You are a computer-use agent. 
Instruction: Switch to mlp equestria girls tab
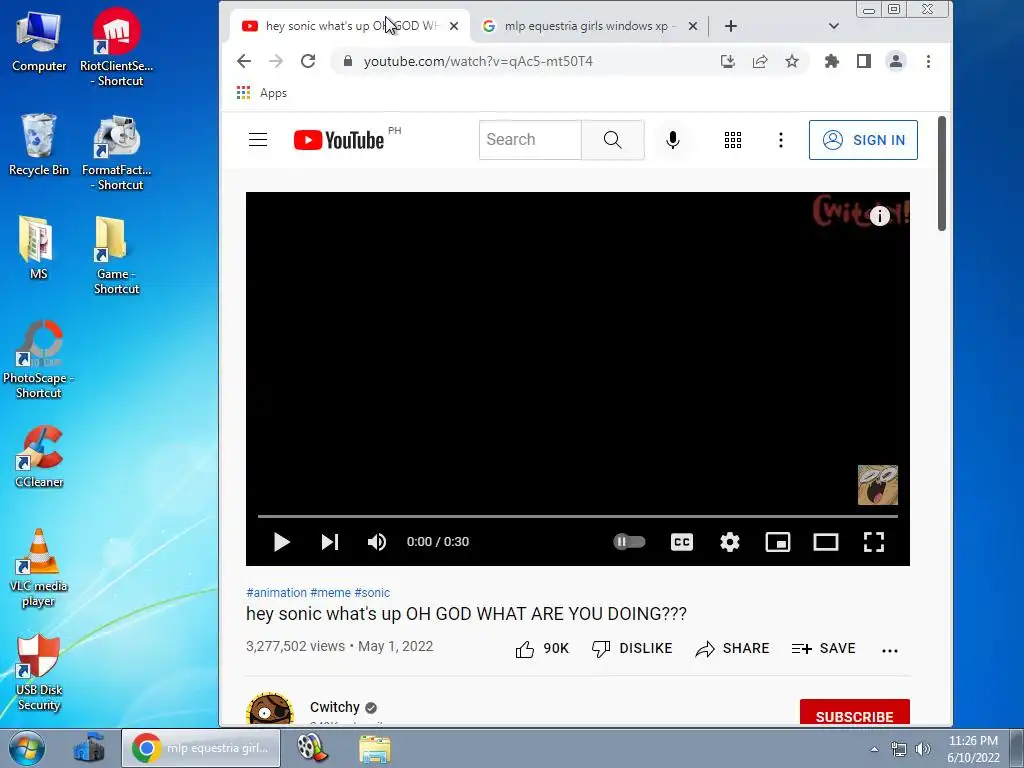point(588,26)
